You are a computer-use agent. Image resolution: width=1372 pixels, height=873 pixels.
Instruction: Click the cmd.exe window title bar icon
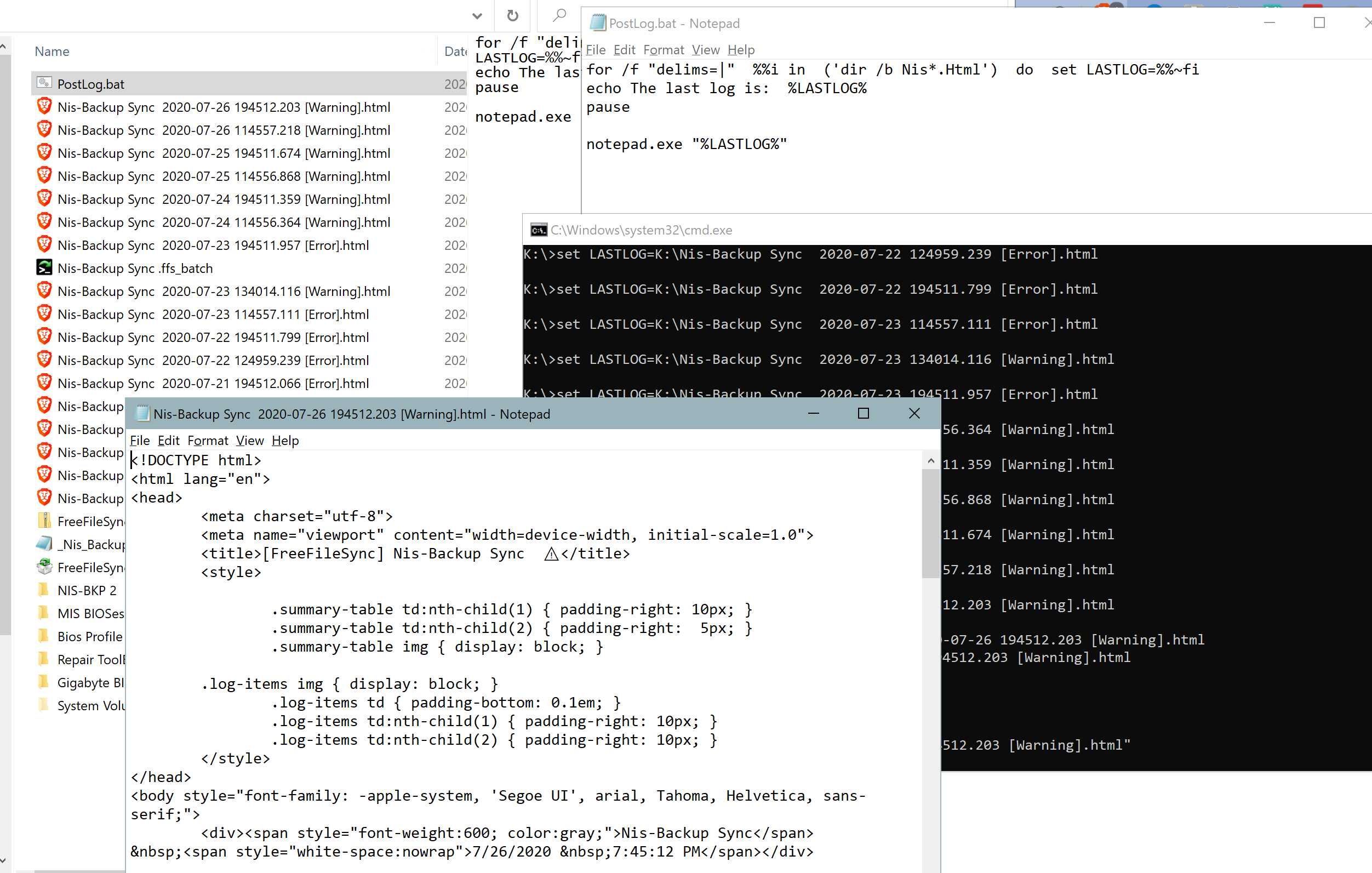(539, 230)
